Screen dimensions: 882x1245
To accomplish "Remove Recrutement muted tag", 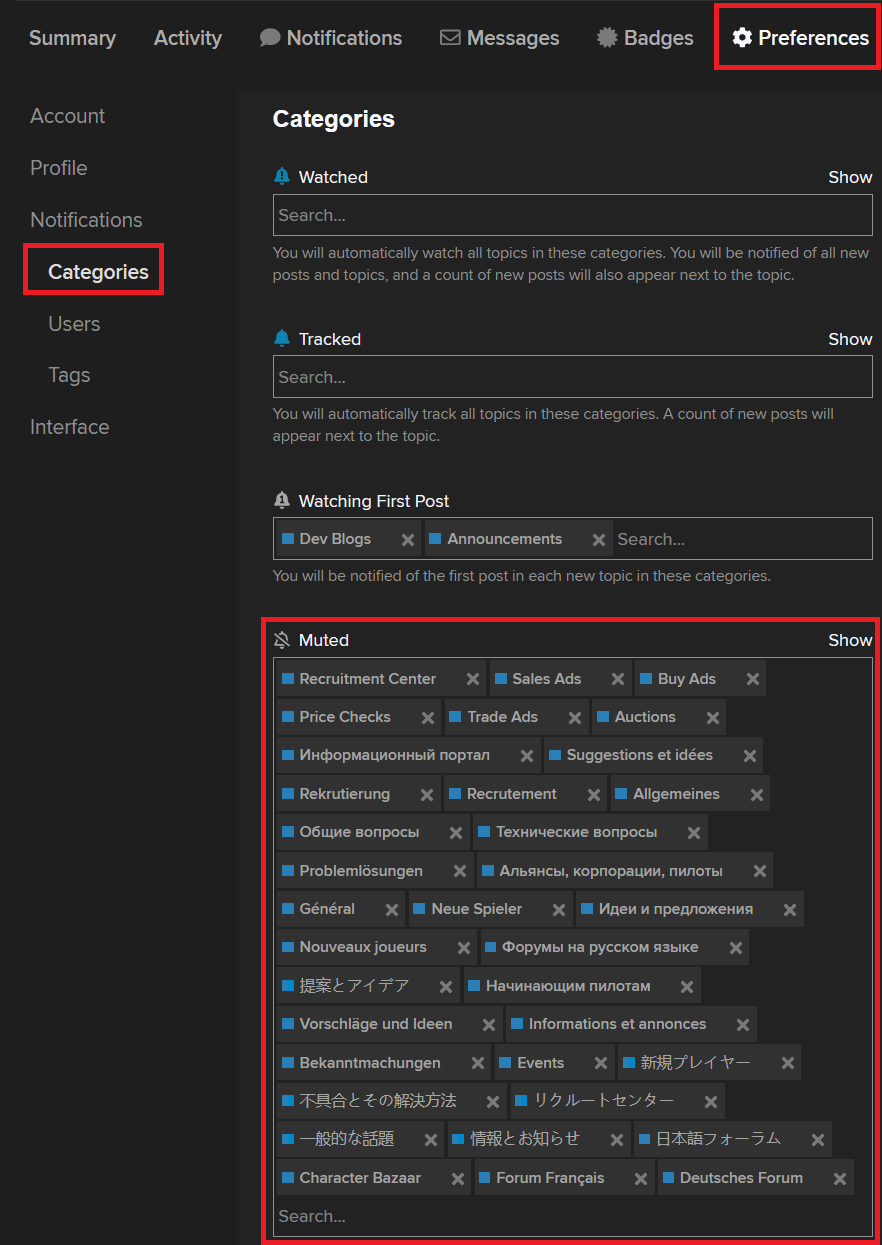I will (x=594, y=795).
